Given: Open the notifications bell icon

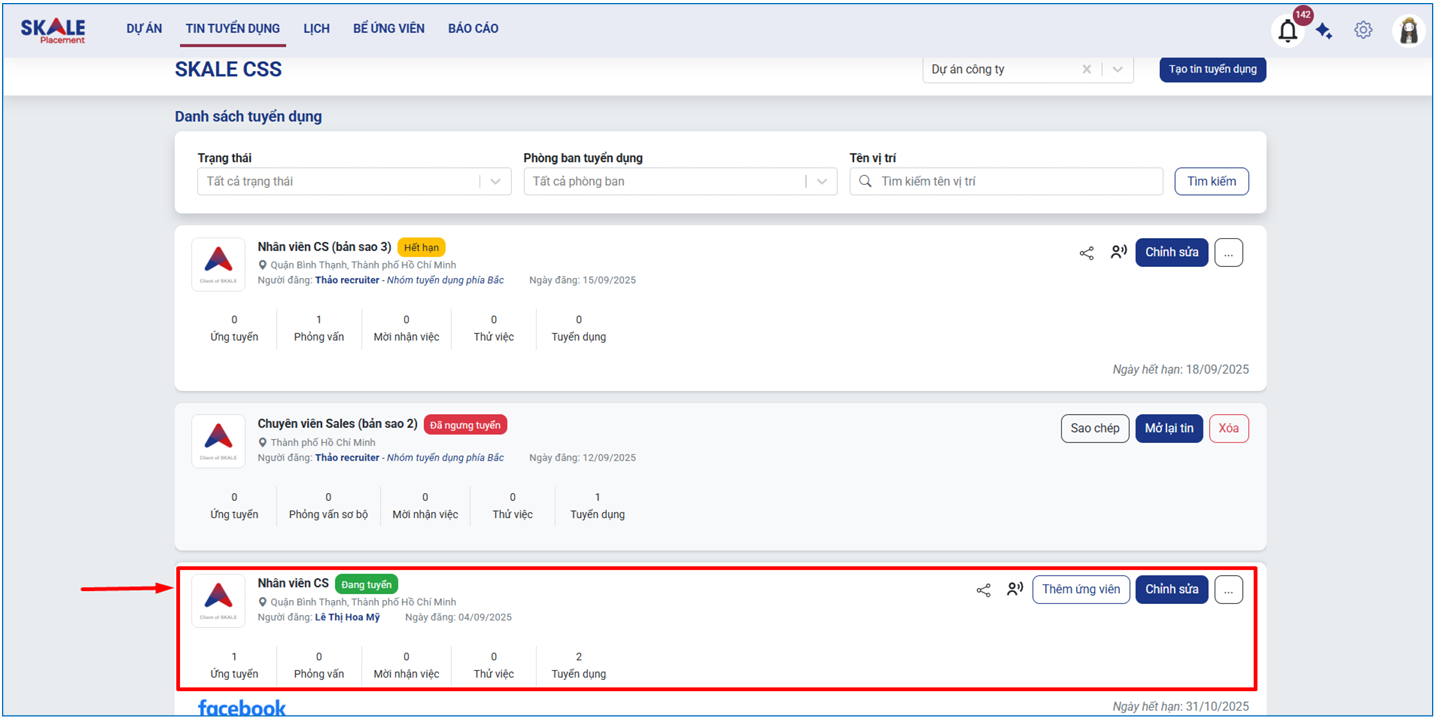Looking at the screenshot, I should click(x=1287, y=31).
